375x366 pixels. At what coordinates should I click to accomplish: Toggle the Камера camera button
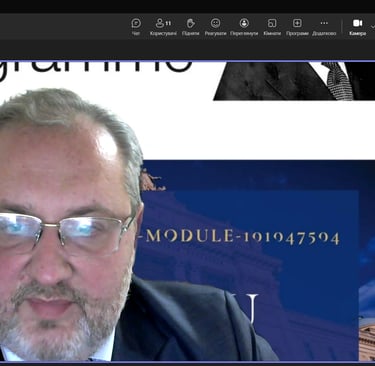point(358,27)
